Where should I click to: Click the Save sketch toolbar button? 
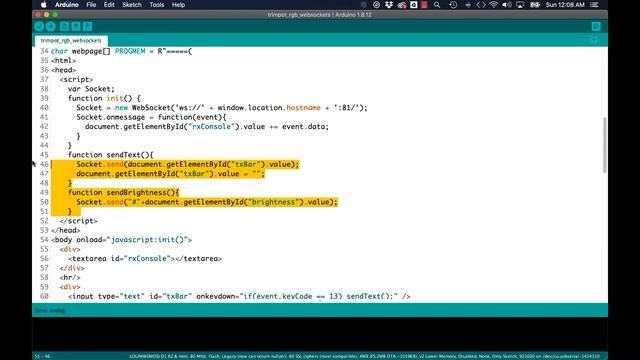tap(87, 27)
